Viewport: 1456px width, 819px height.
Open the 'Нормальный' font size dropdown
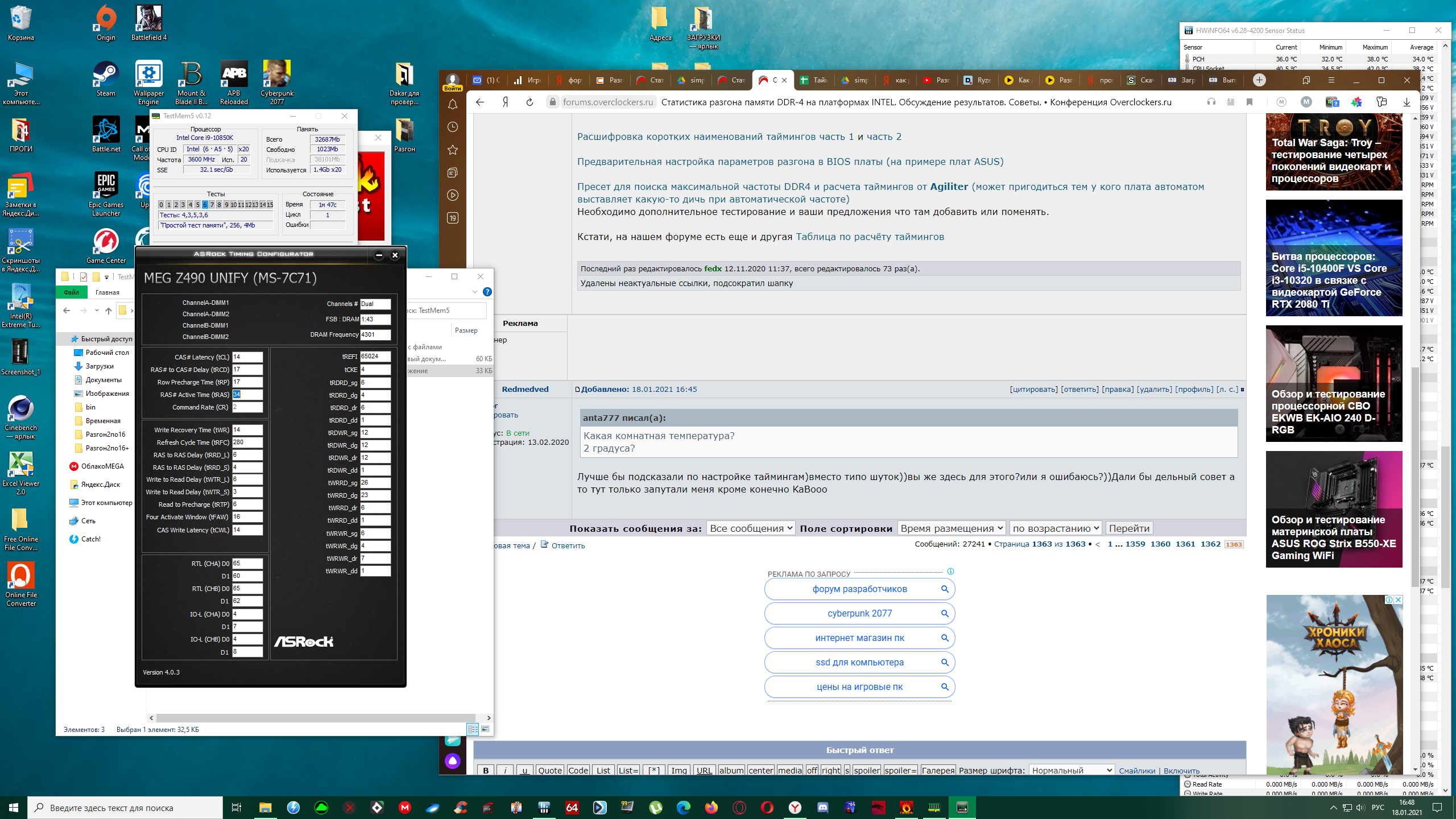[x=1072, y=770]
